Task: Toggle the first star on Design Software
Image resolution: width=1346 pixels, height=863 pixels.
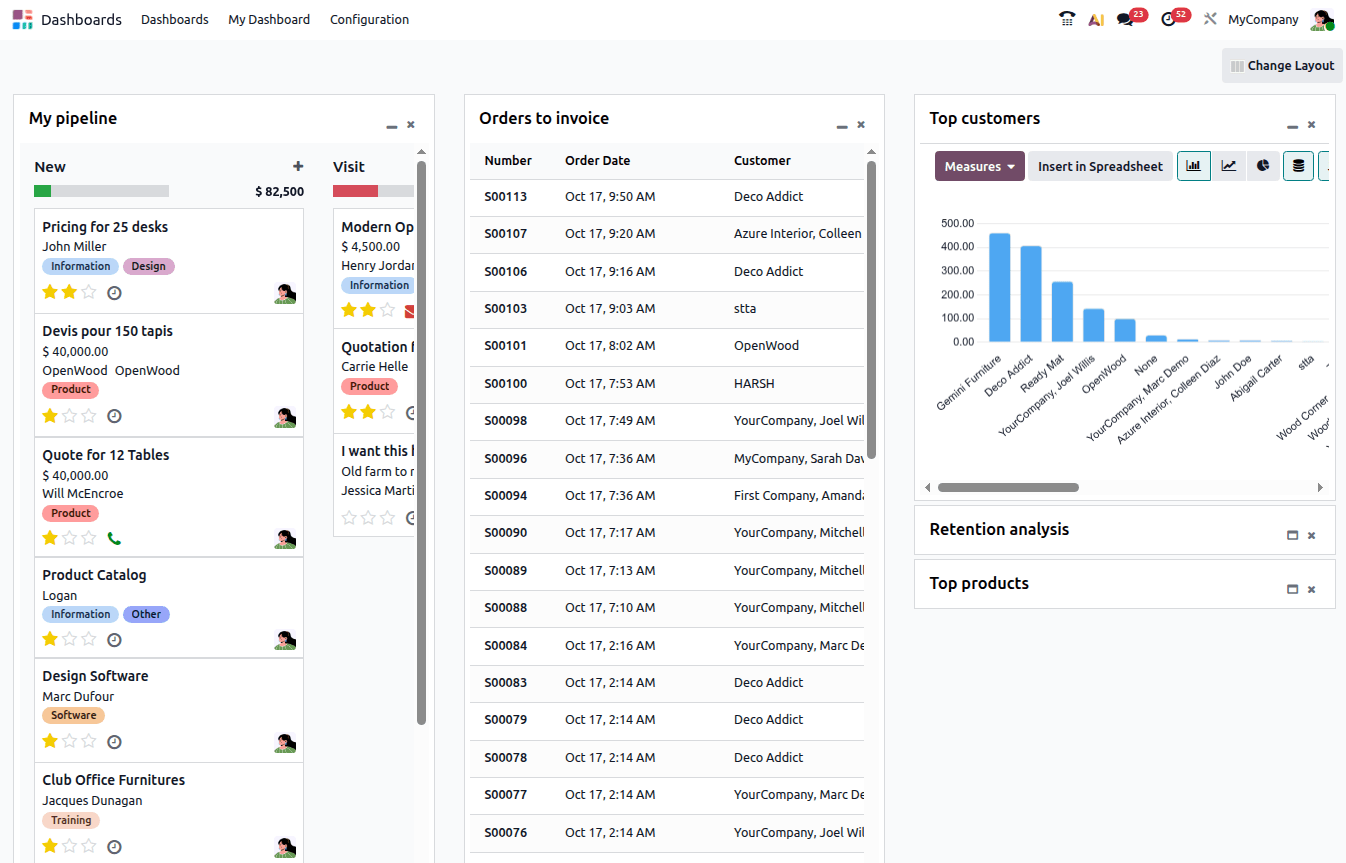Action: coord(48,742)
